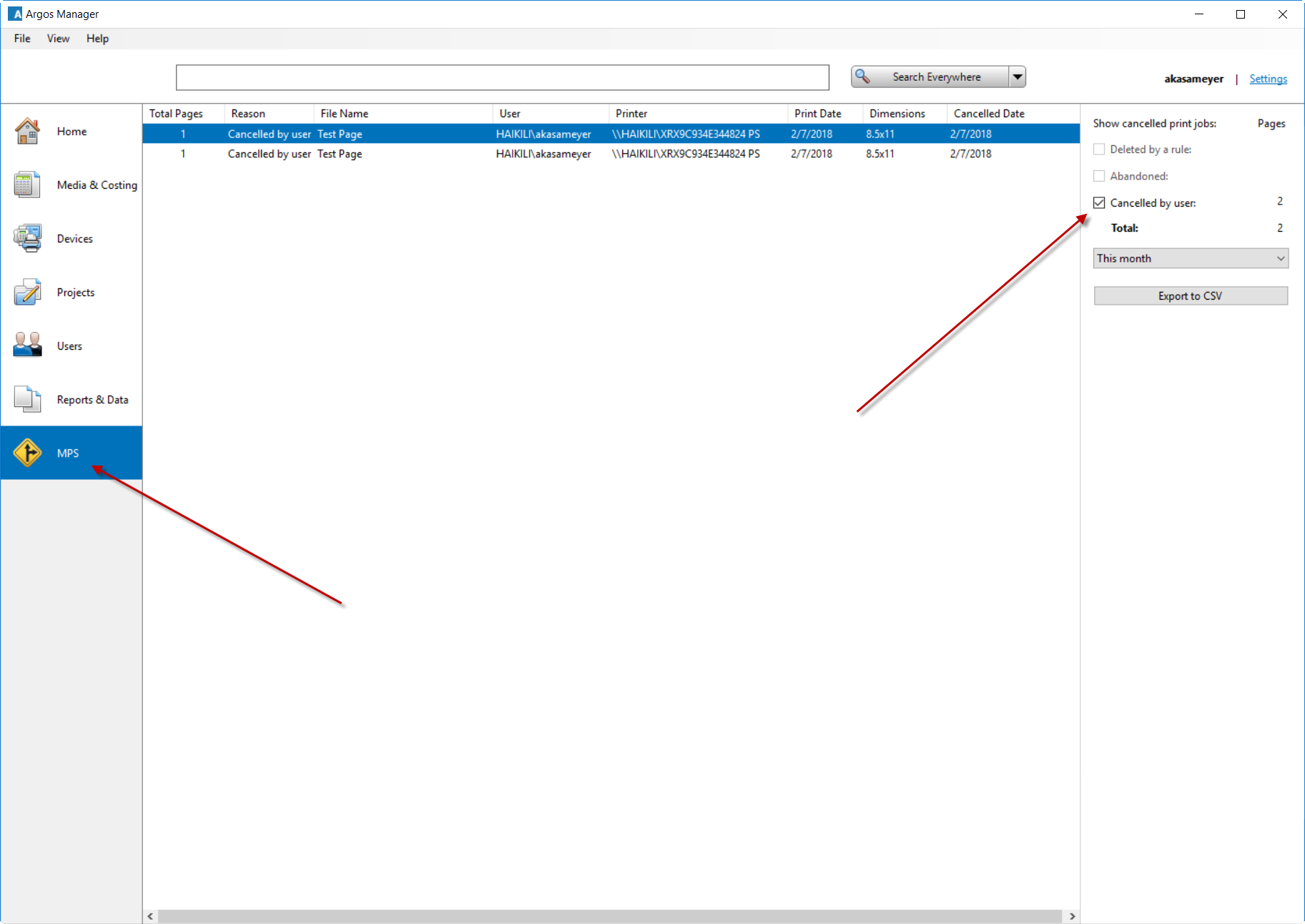Uncheck the Cancelled by user checkbox

click(x=1099, y=203)
